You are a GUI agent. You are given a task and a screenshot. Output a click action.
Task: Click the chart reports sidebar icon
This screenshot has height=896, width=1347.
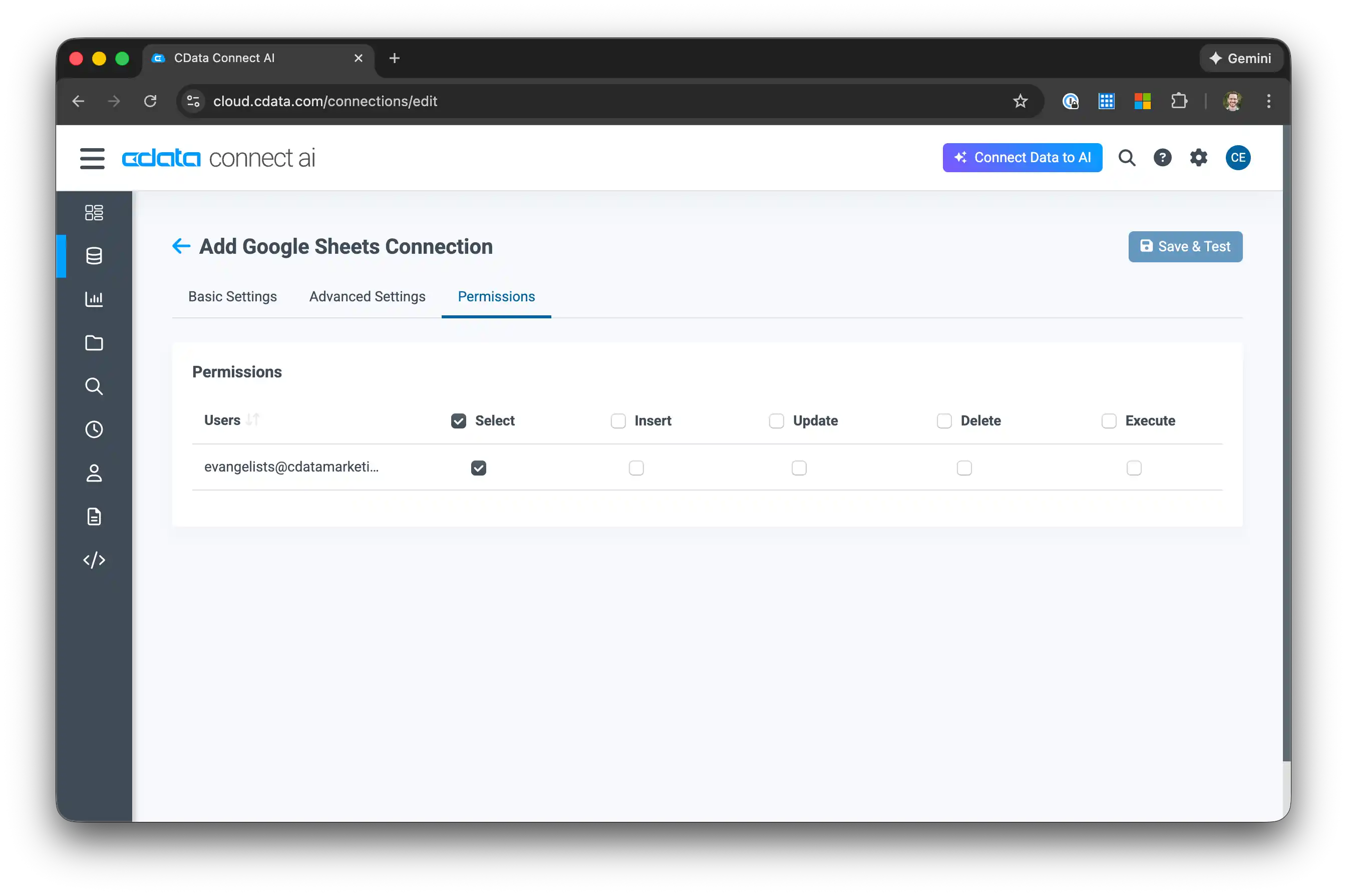point(94,299)
